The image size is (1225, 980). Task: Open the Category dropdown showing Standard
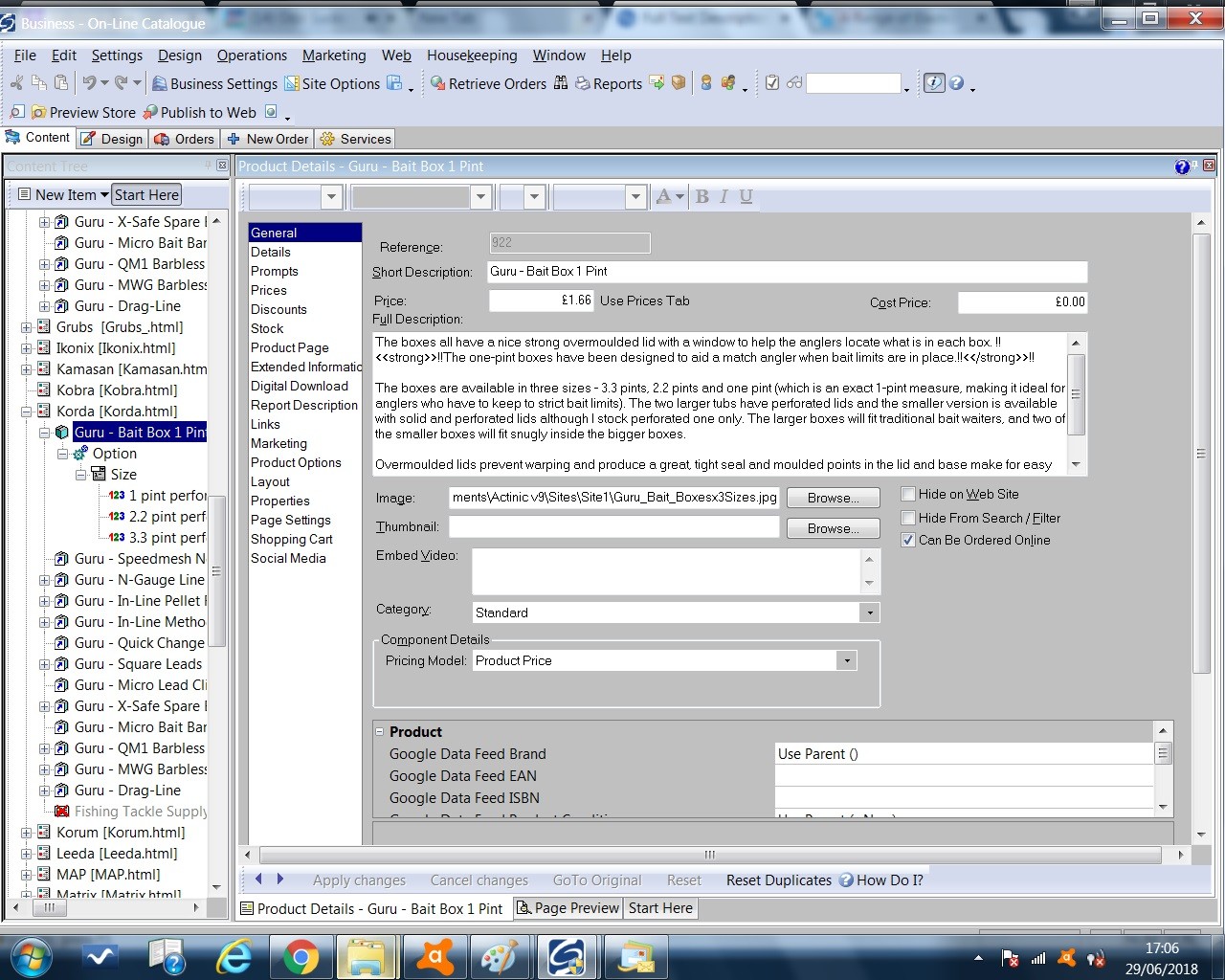pyautogui.click(x=869, y=612)
